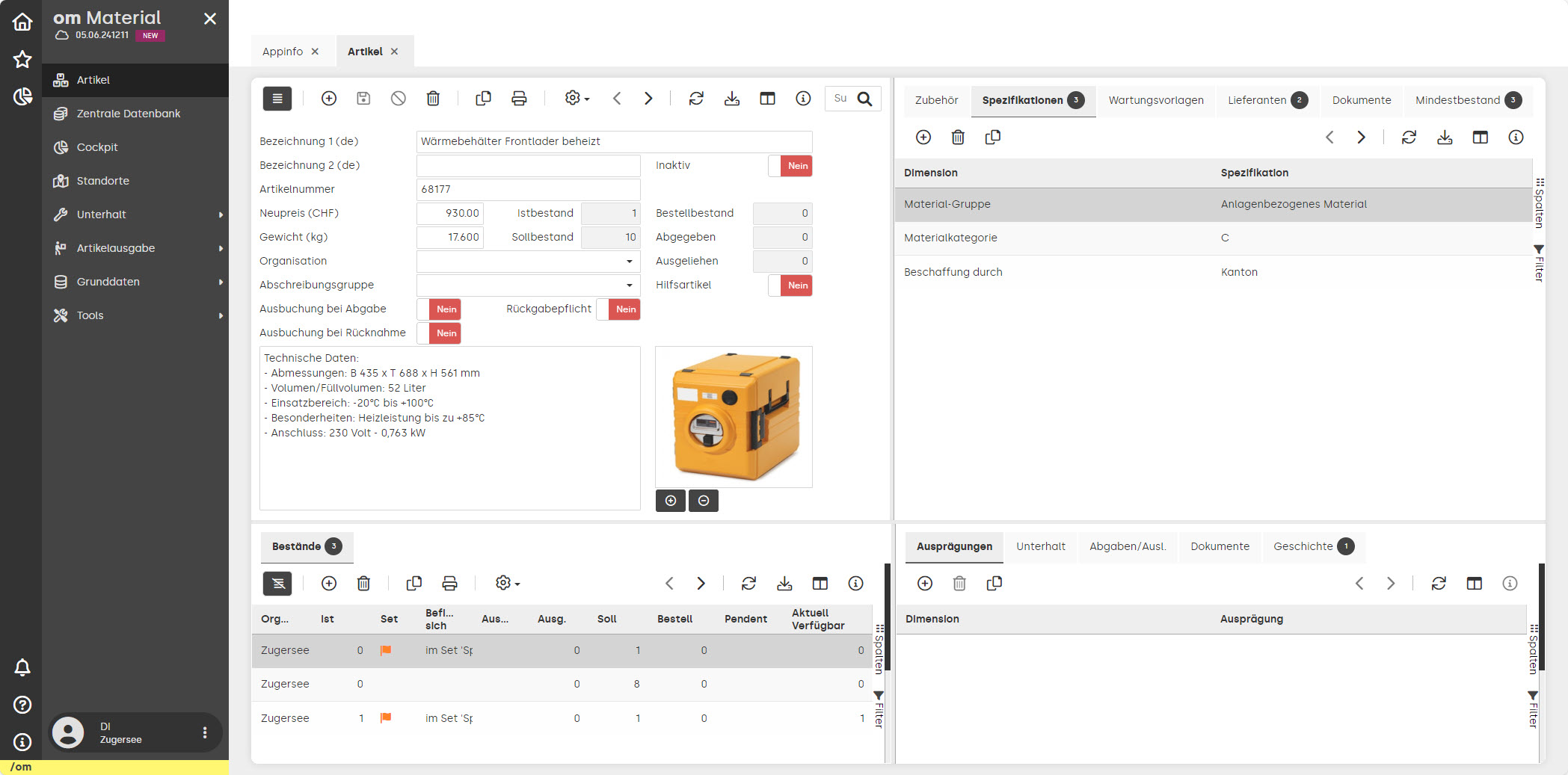Open notifications bell in left sidebar

pos(22,667)
